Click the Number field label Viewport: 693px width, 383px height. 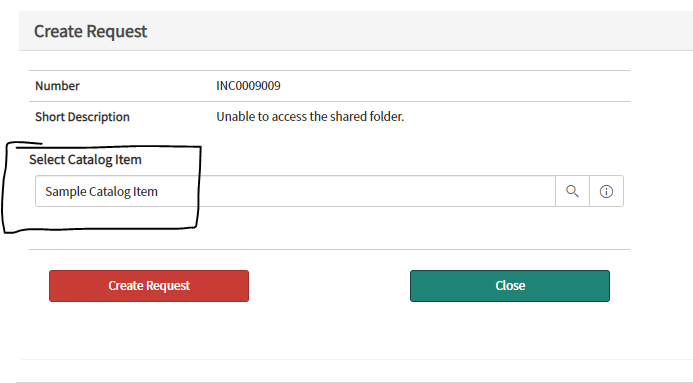pos(57,86)
